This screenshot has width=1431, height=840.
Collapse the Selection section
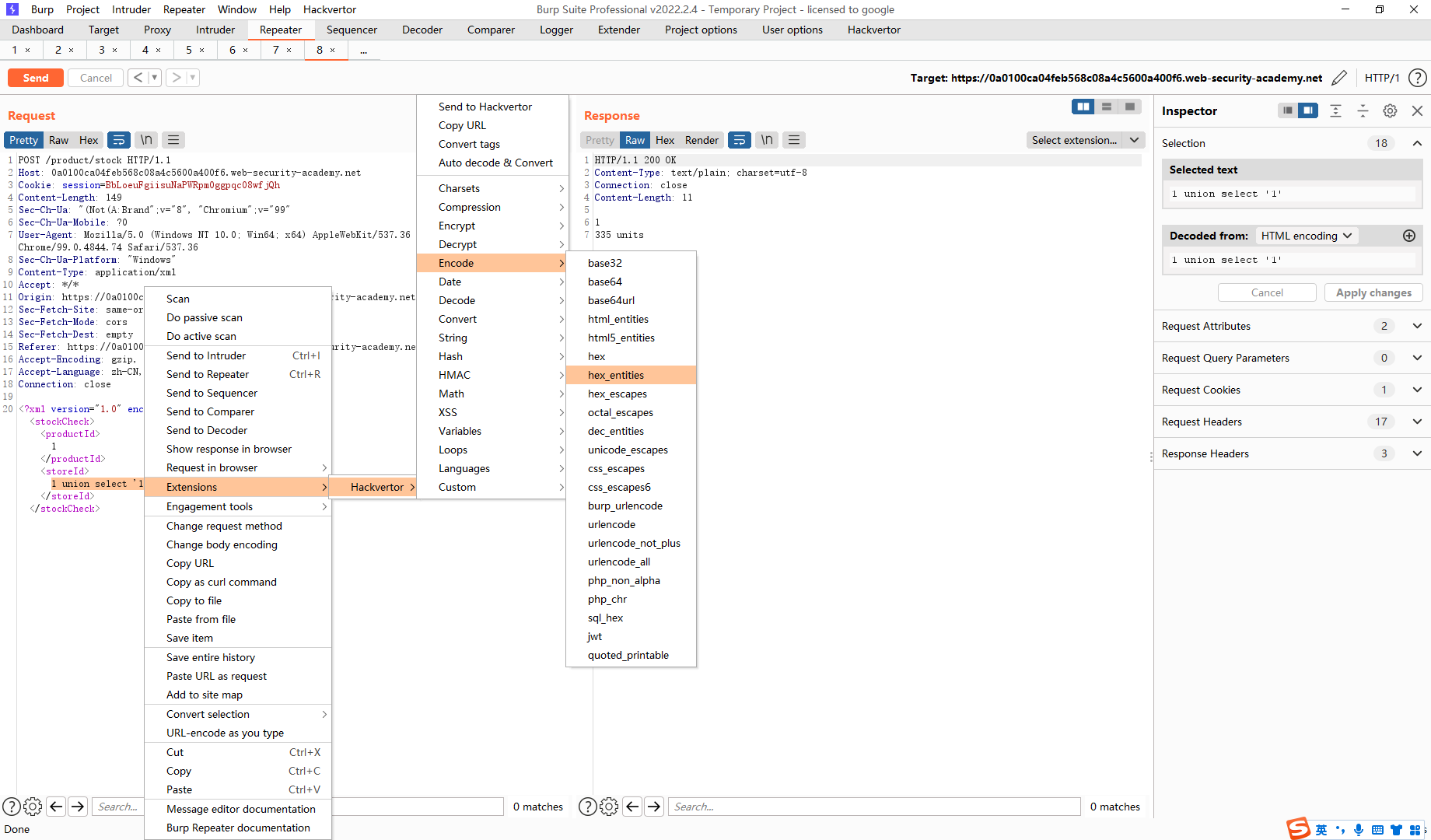[1417, 143]
